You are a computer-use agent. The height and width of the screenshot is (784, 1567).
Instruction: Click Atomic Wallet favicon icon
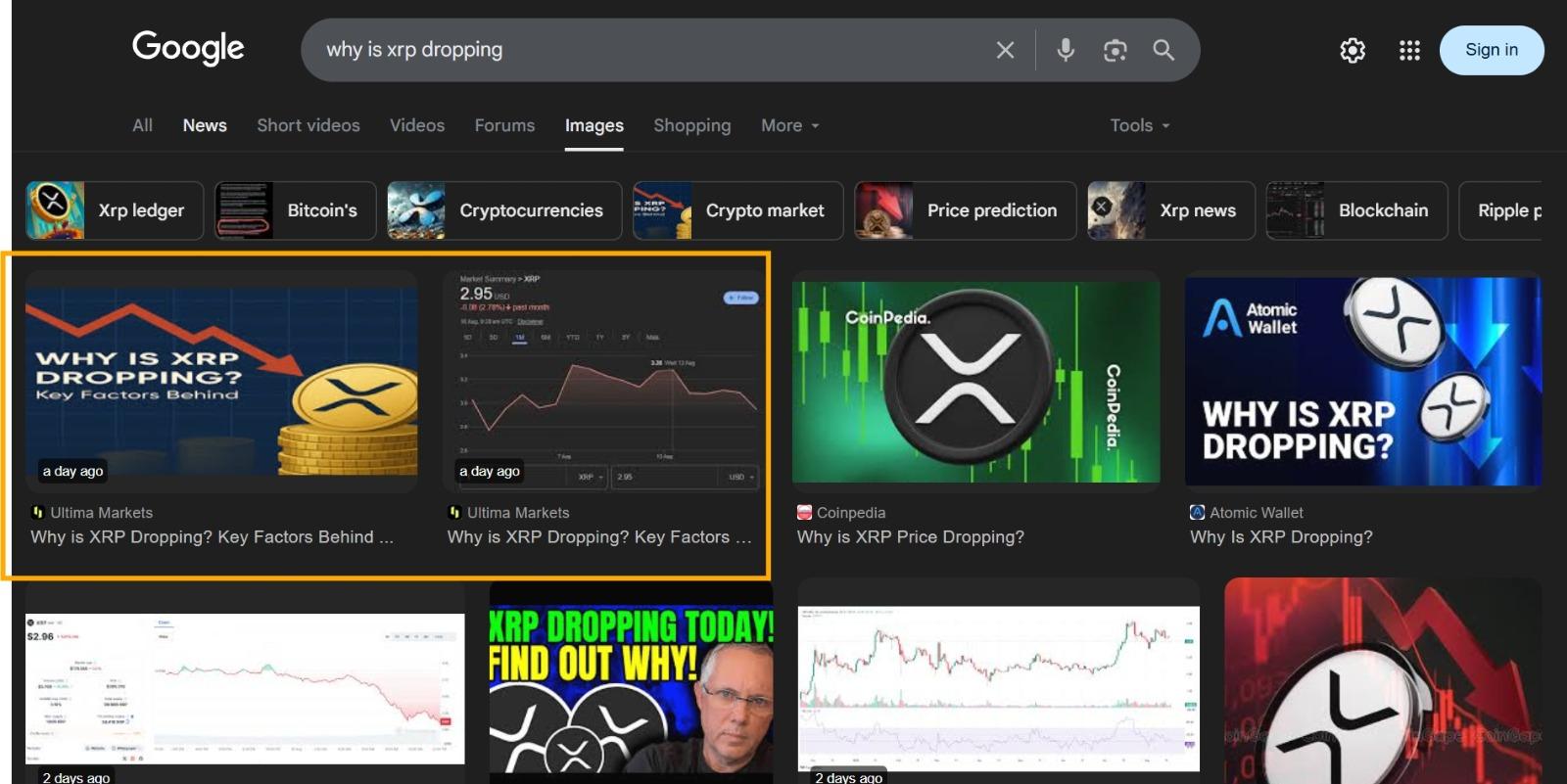[x=1197, y=512]
